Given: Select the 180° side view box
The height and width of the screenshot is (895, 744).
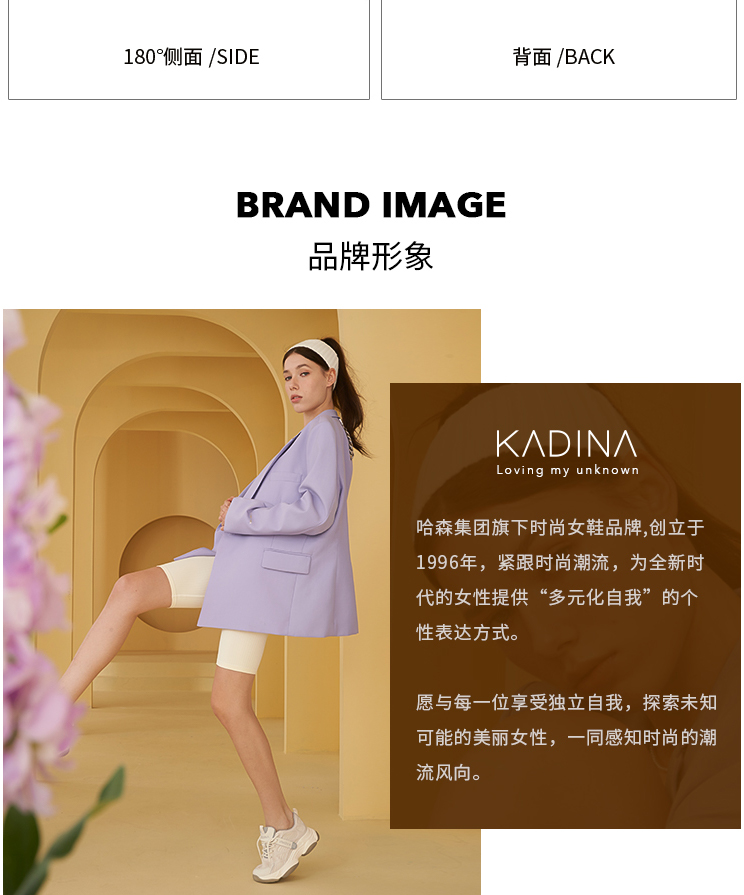Looking at the screenshot, I should [189, 50].
